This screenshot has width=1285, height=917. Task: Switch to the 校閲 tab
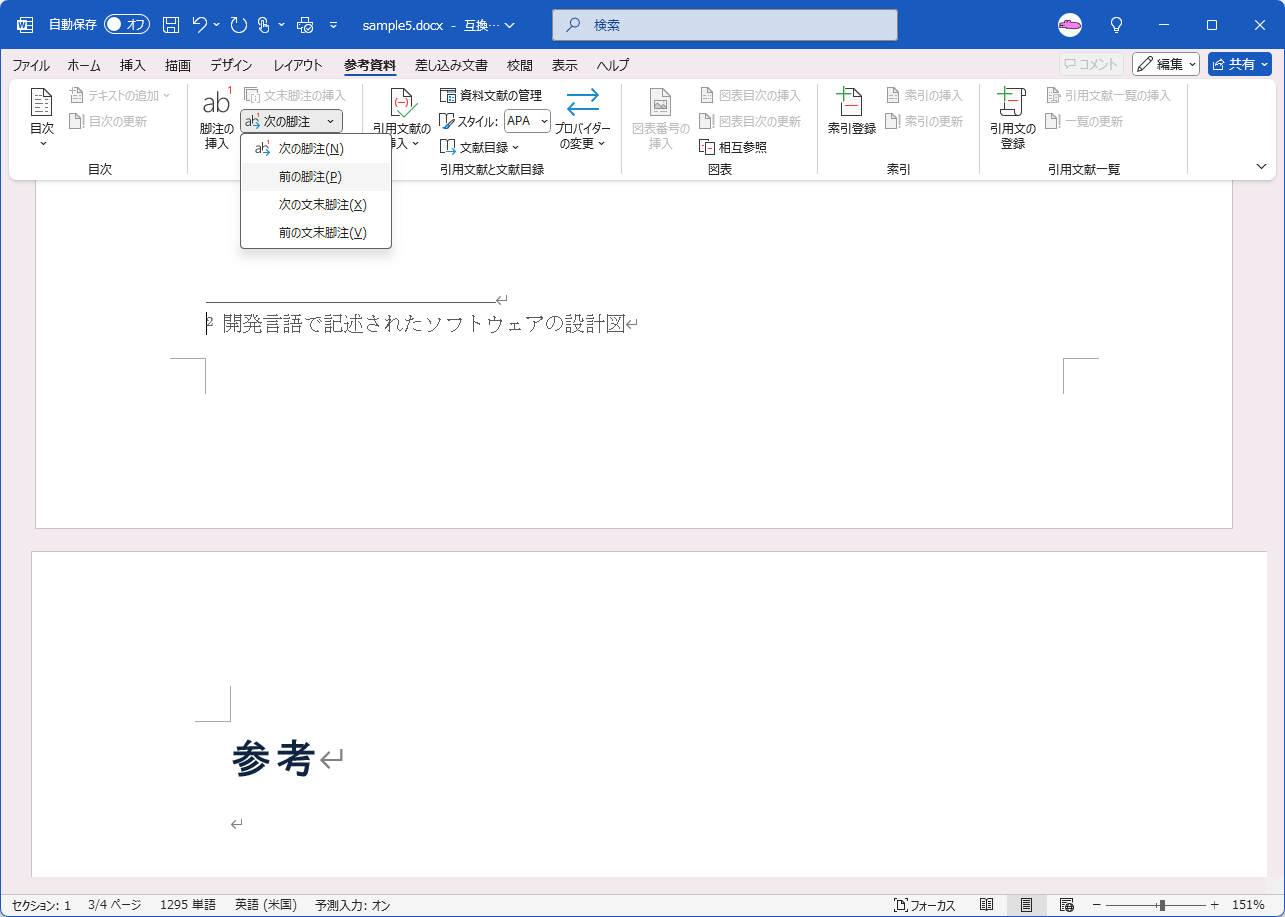520,65
